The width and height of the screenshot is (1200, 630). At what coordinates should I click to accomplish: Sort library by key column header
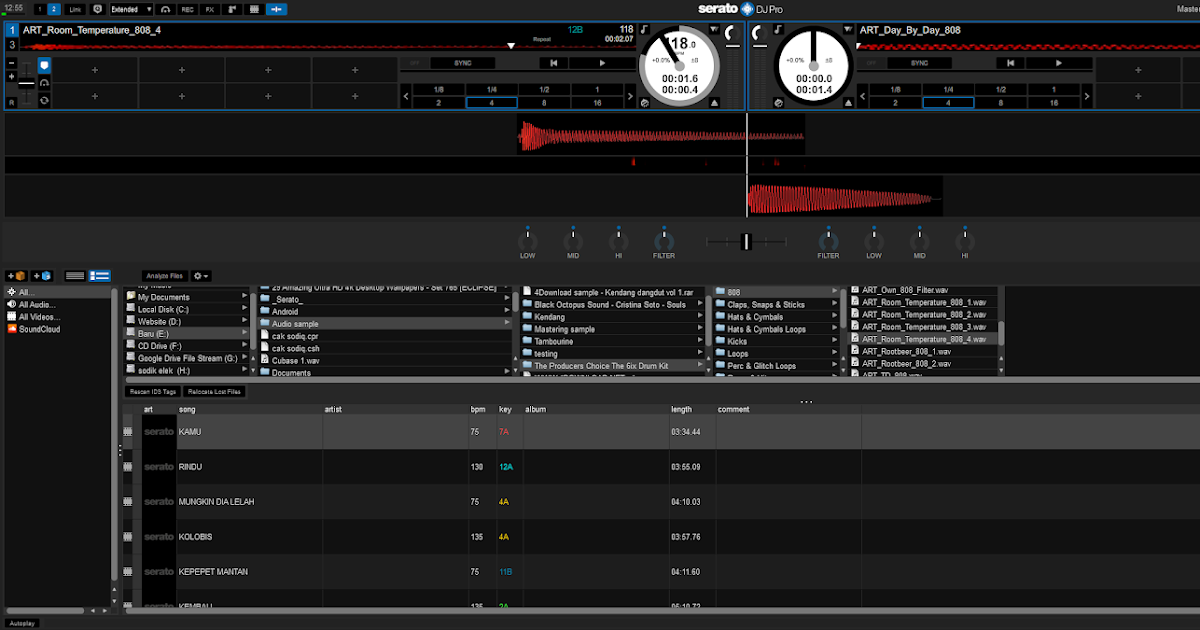point(503,410)
